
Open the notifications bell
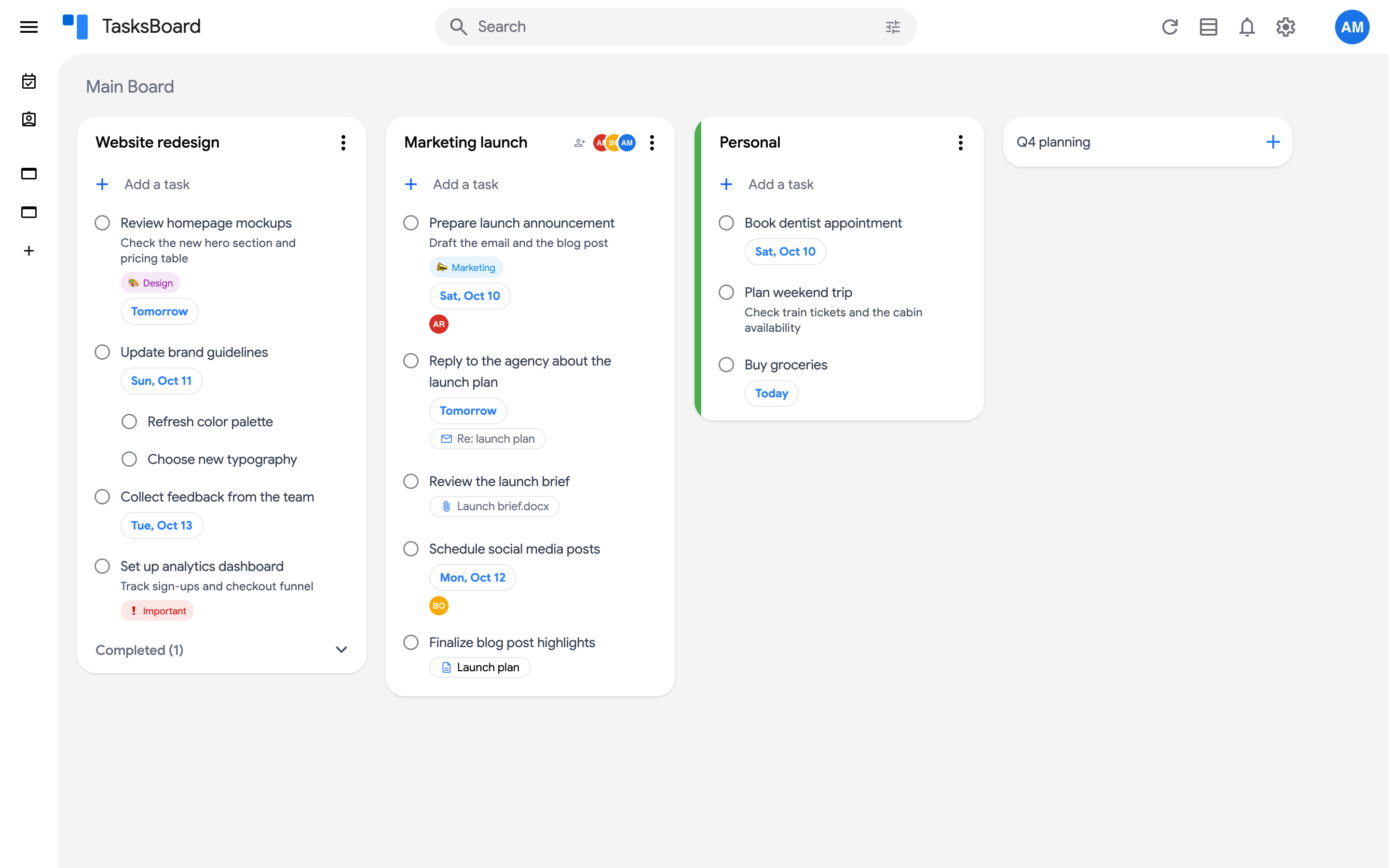tap(1247, 27)
